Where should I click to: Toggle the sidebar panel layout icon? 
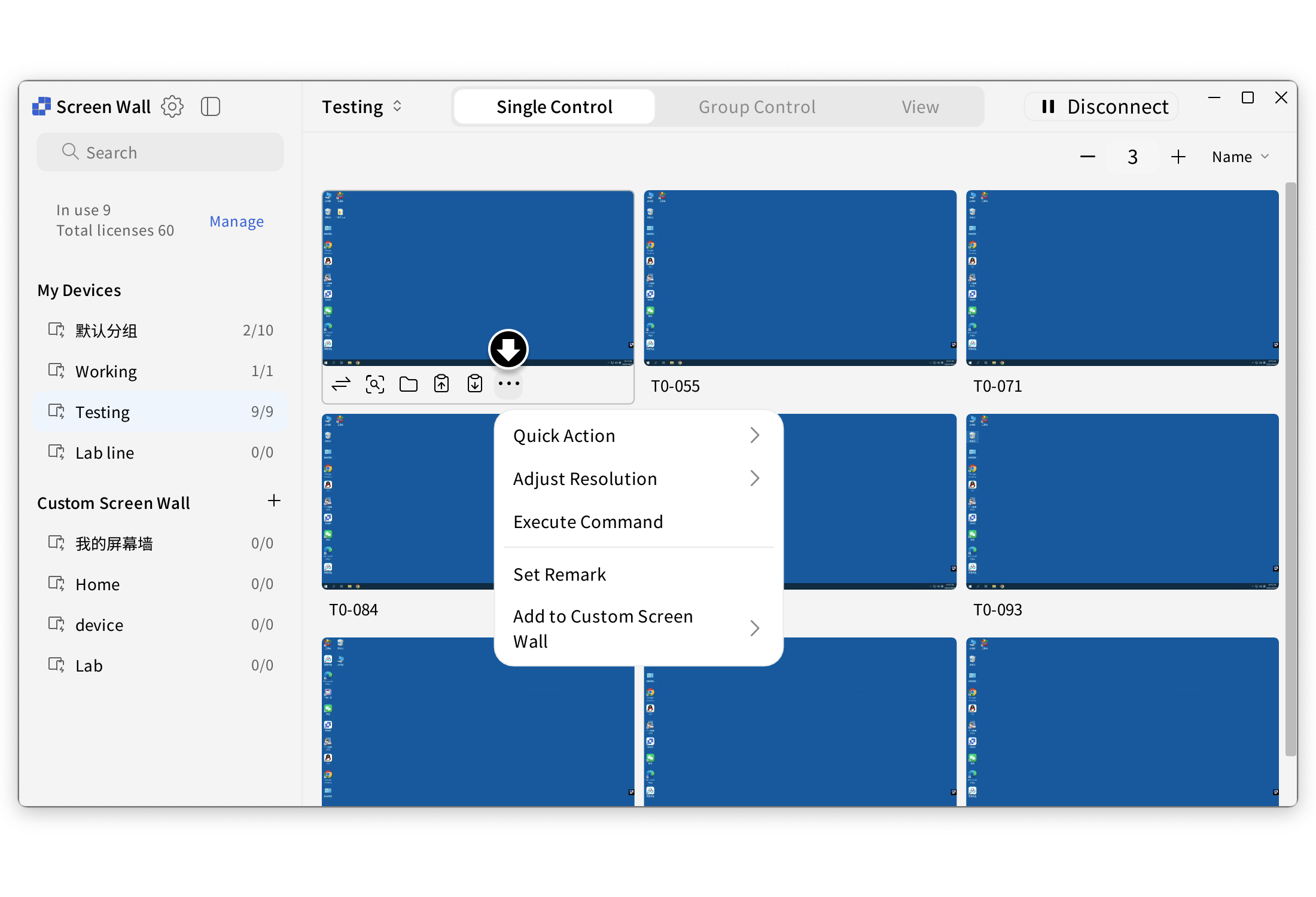(211, 107)
